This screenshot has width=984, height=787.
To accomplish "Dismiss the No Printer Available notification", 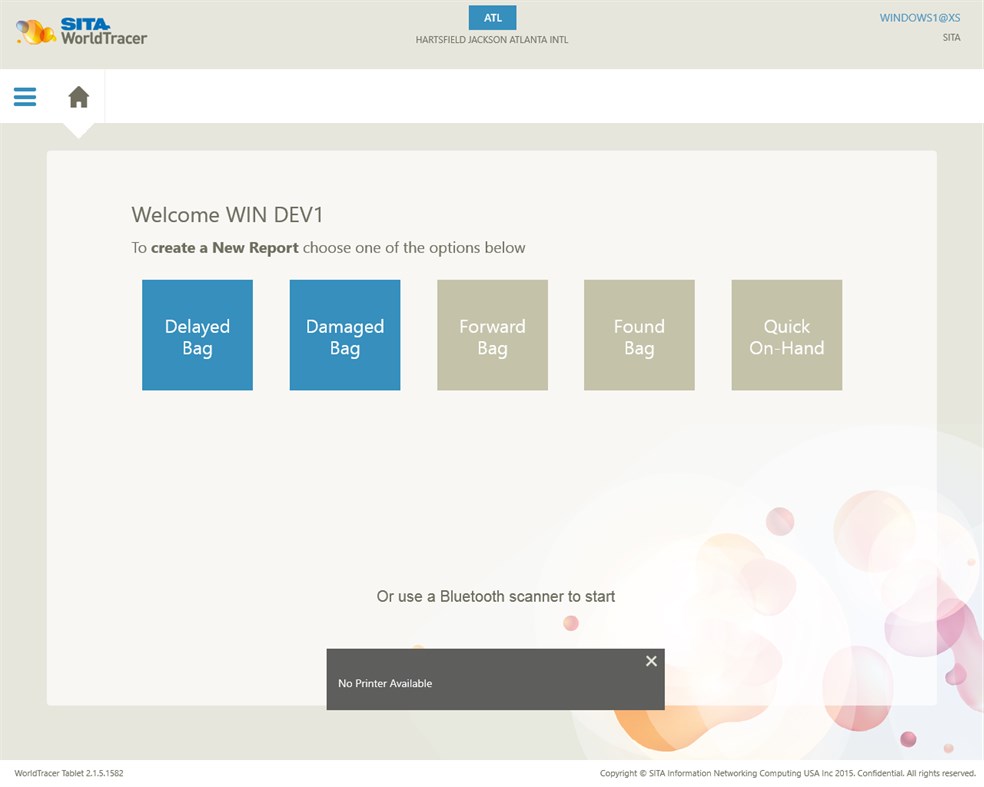I will tap(651, 661).
